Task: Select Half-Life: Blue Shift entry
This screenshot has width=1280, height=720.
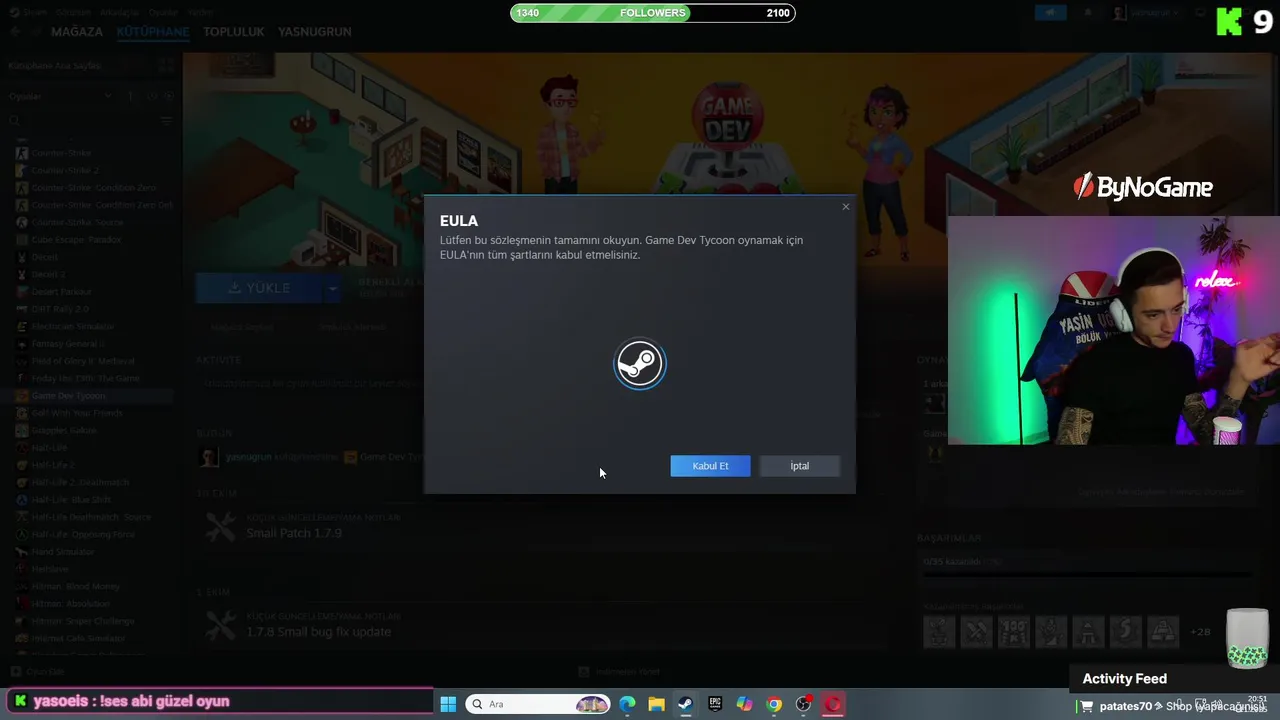Action: click(x=71, y=500)
